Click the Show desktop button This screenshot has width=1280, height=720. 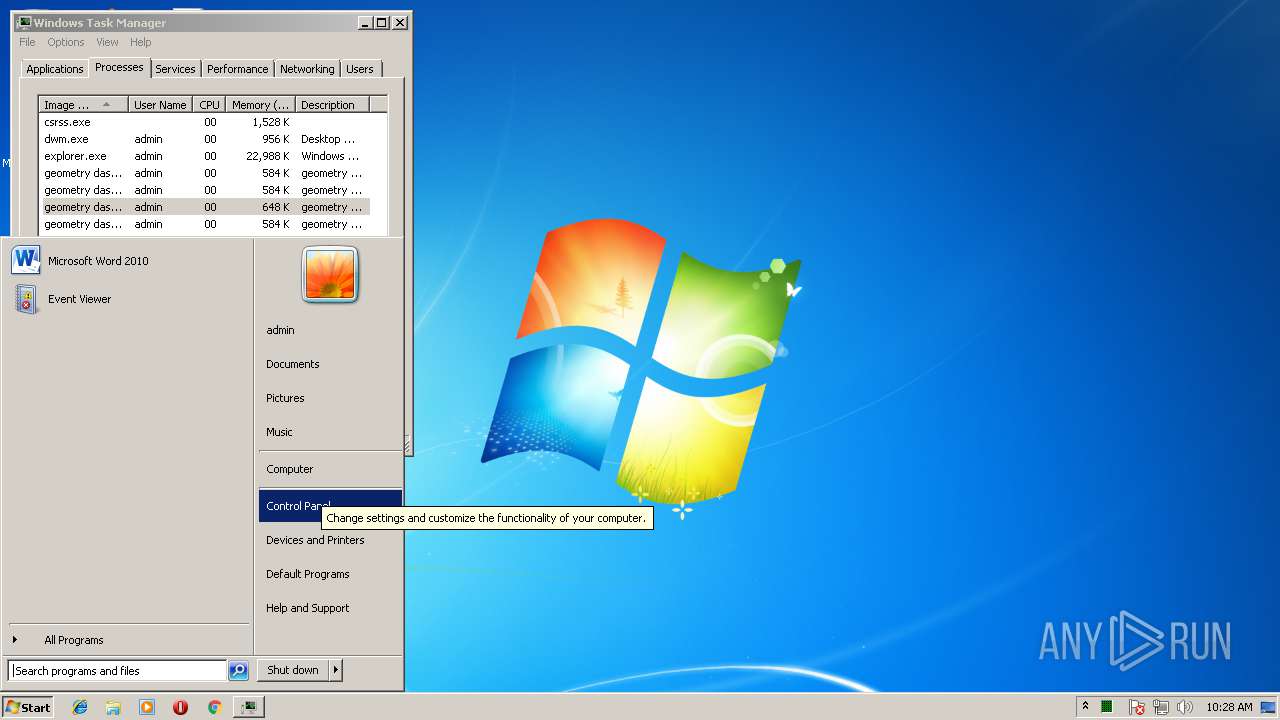coord(1269,707)
